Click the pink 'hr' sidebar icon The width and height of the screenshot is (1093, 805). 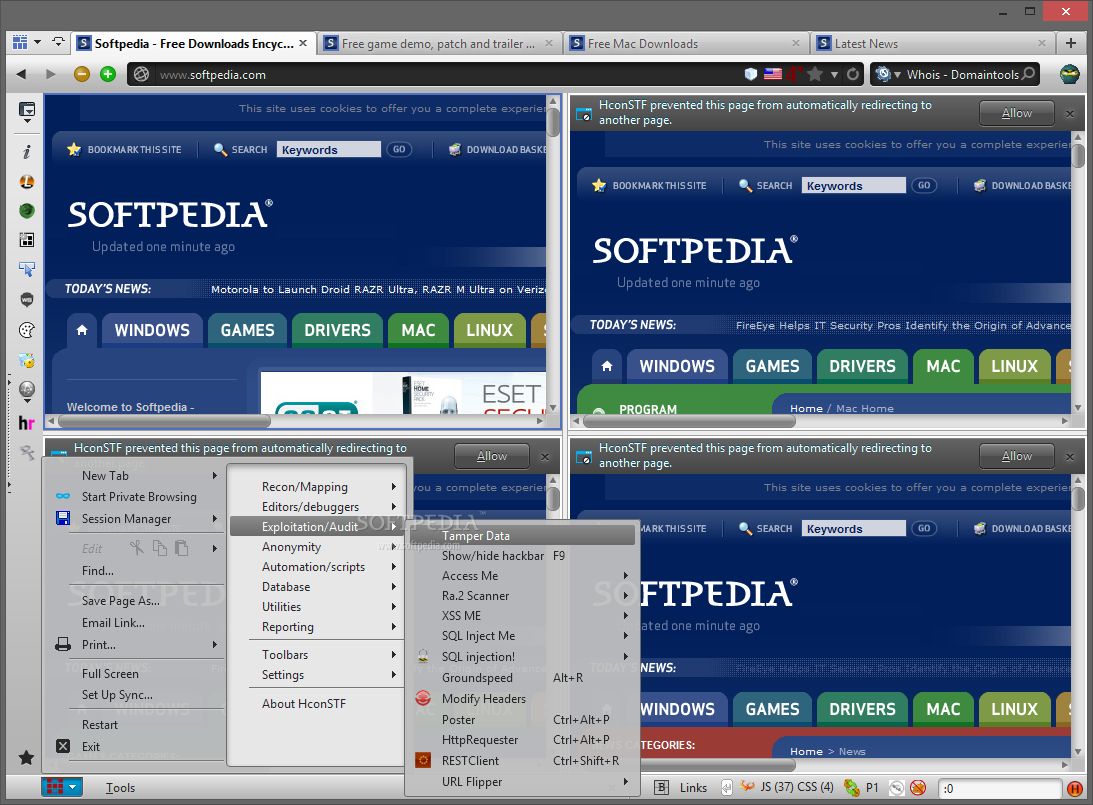click(26, 422)
